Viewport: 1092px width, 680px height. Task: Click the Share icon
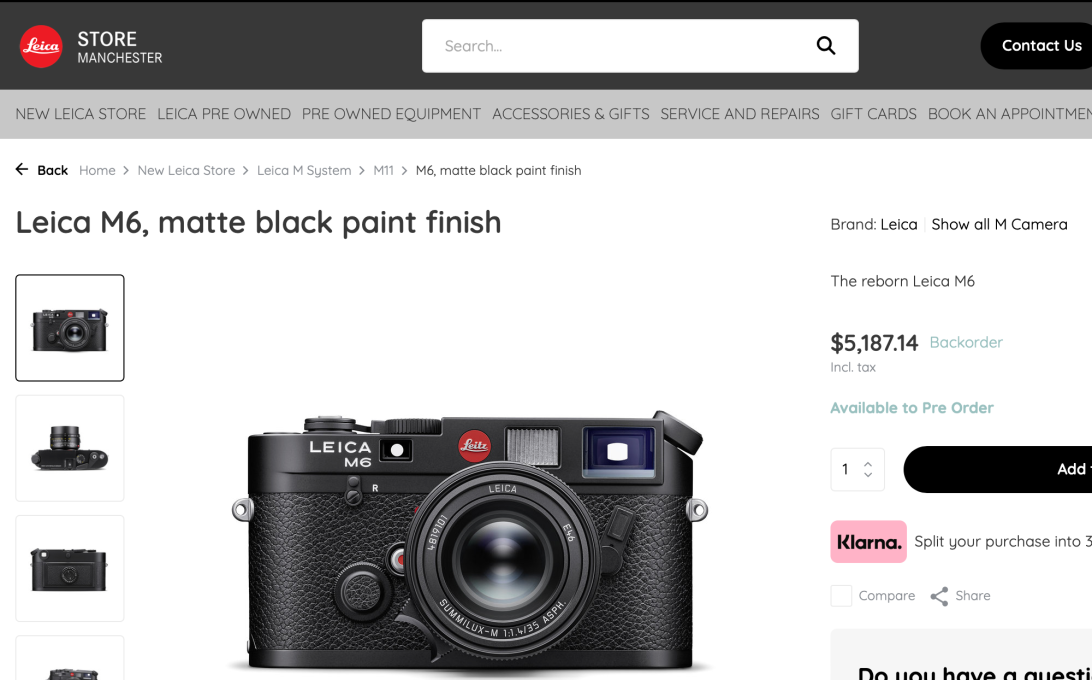pyautogui.click(x=939, y=596)
